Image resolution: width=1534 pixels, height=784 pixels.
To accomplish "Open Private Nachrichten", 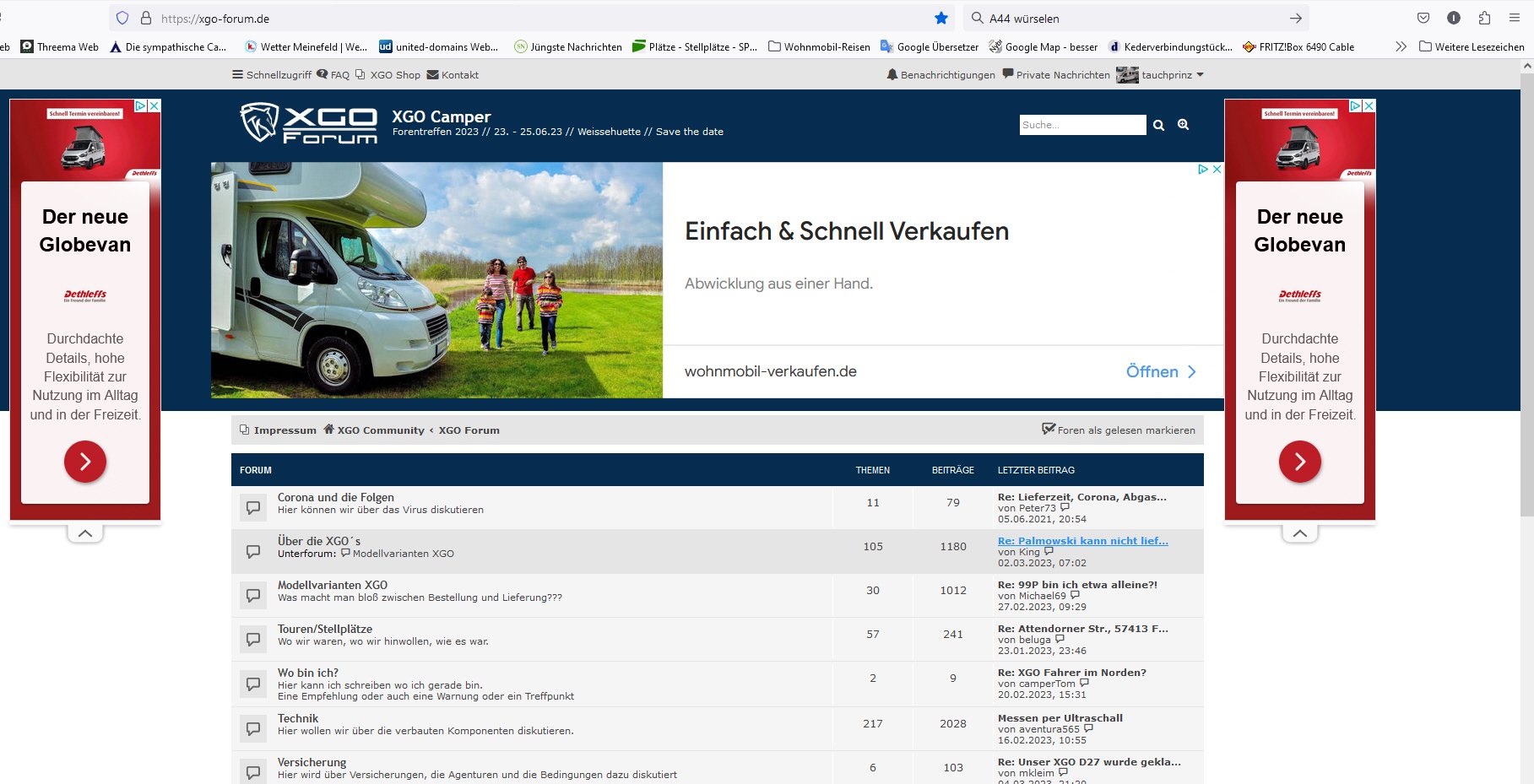I will pyautogui.click(x=1056, y=75).
